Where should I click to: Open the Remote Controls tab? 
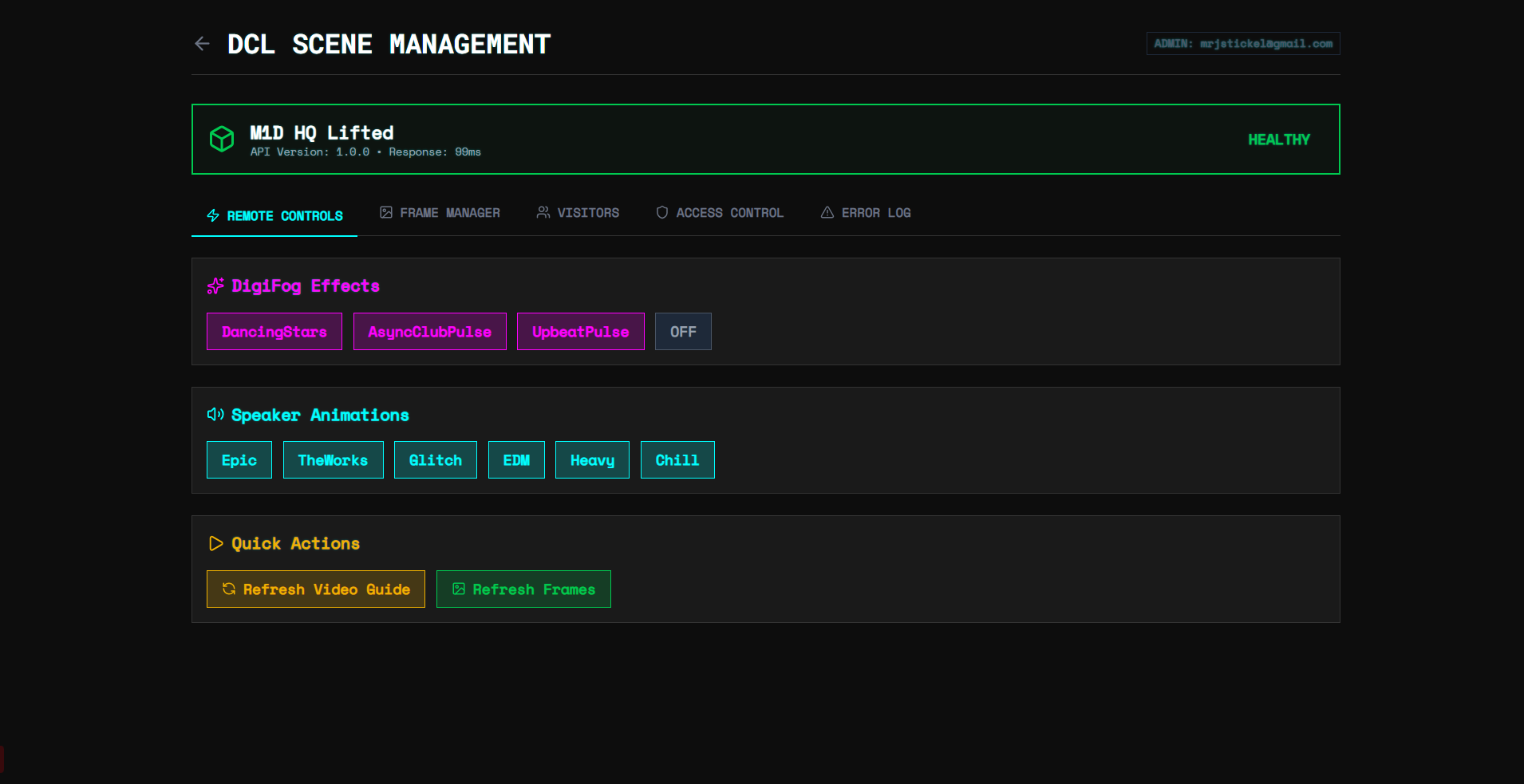(274, 216)
